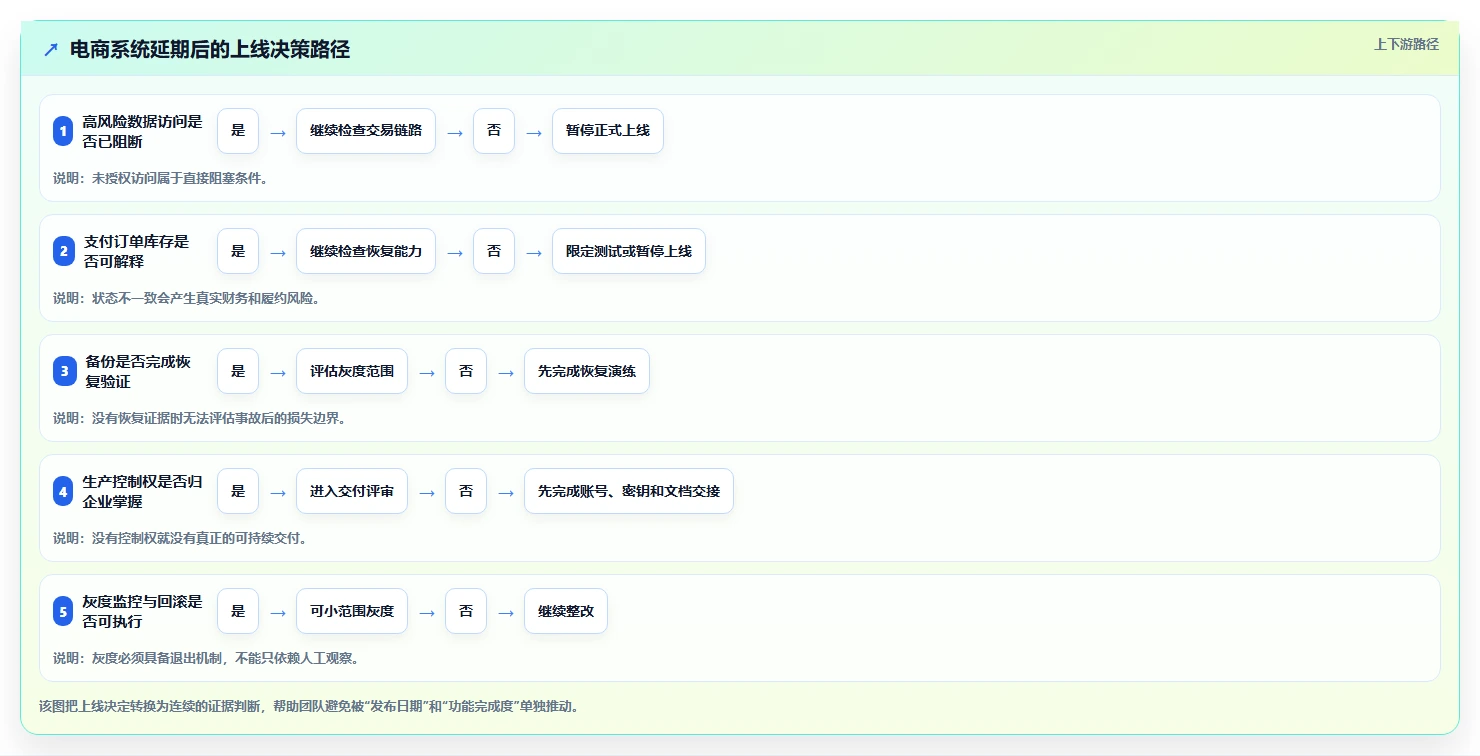Screen dimensions: 1480x756
Task: Click the 进入交付评审 box
Action: click(x=352, y=491)
